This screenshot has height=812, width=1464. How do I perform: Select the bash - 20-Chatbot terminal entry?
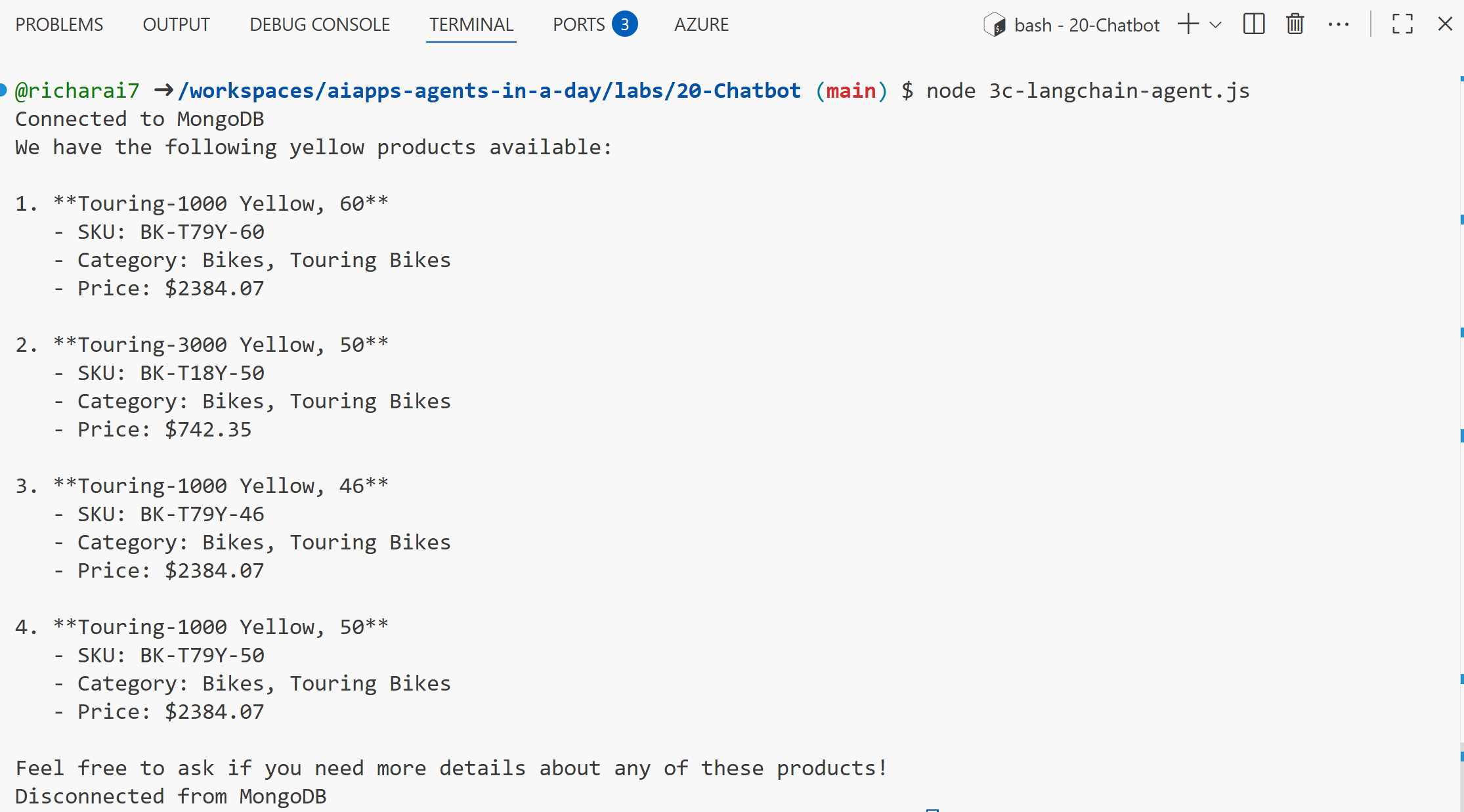1087,24
